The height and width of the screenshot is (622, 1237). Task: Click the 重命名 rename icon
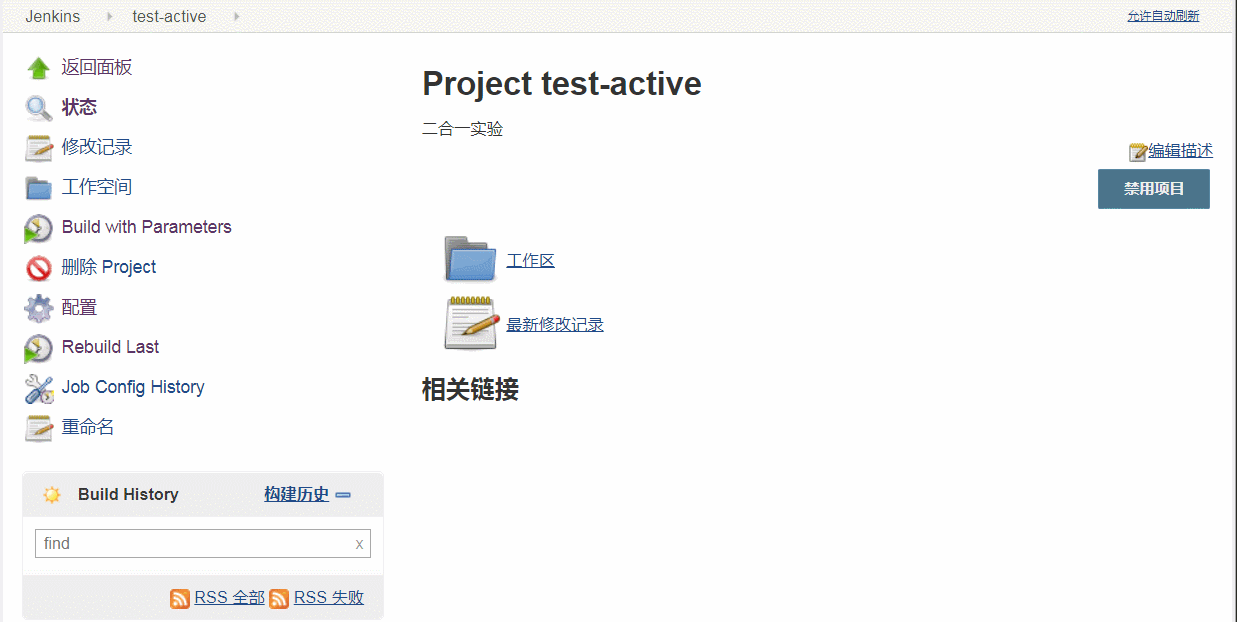pos(37,427)
